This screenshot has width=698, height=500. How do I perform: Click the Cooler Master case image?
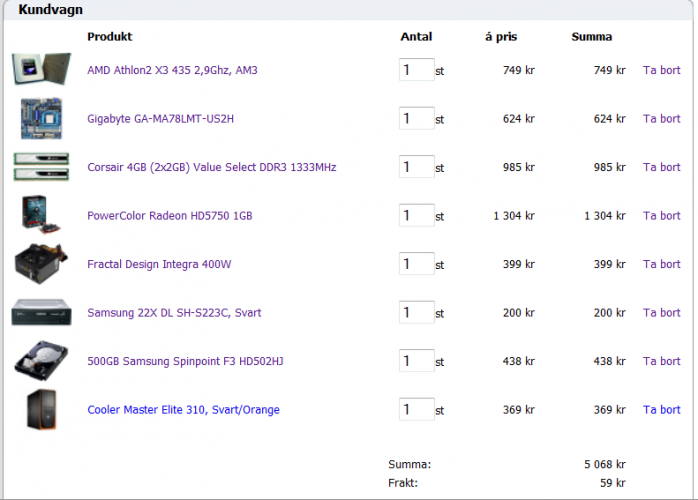[x=41, y=410]
